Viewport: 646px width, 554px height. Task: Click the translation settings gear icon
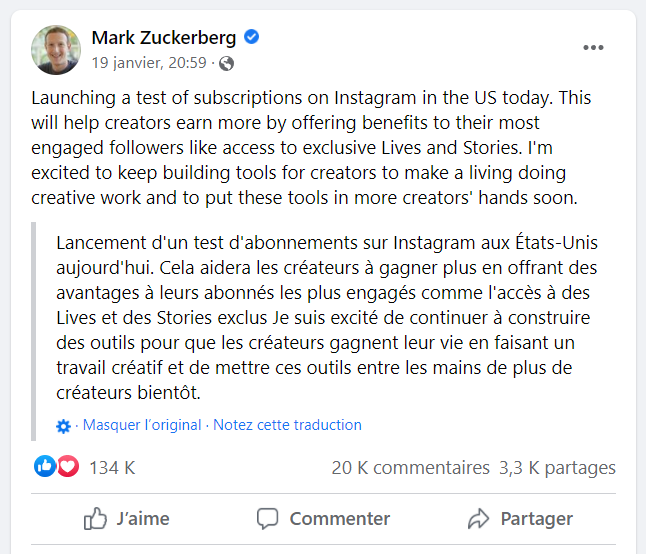tap(64, 426)
